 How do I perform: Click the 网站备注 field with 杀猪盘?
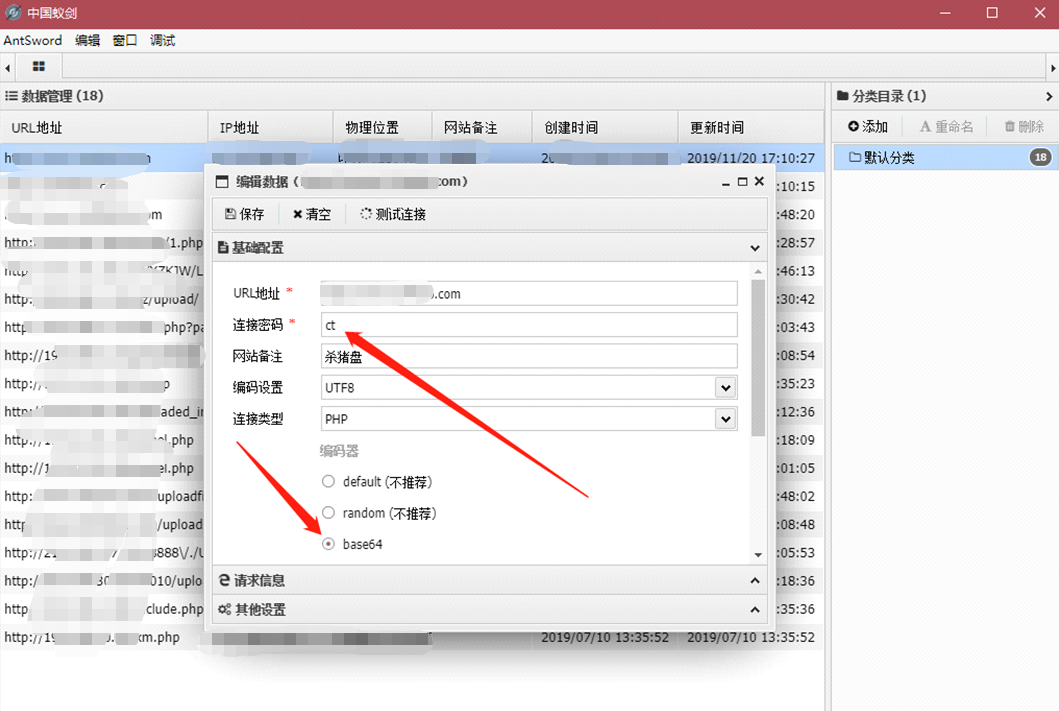tap(529, 356)
